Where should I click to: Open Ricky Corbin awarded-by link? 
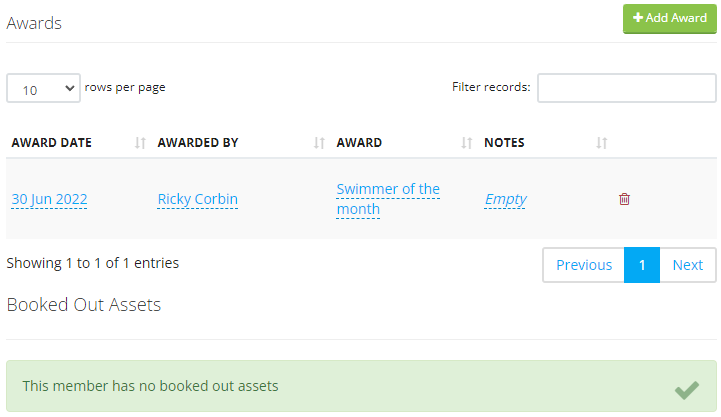click(x=197, y=199)
